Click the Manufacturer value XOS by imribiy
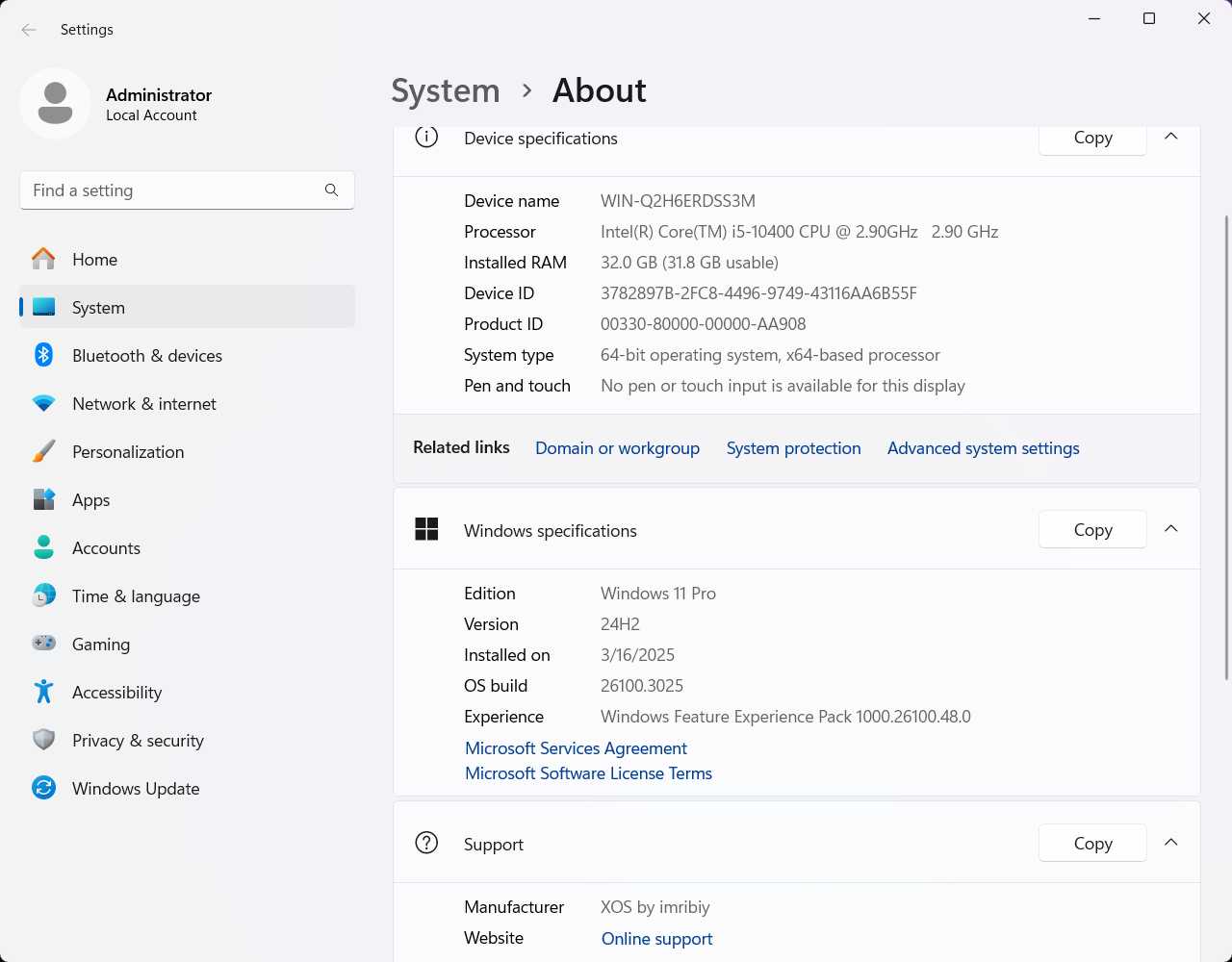Image resolution: width=1232 pixels, height=962 pixels. coord(654,907)
